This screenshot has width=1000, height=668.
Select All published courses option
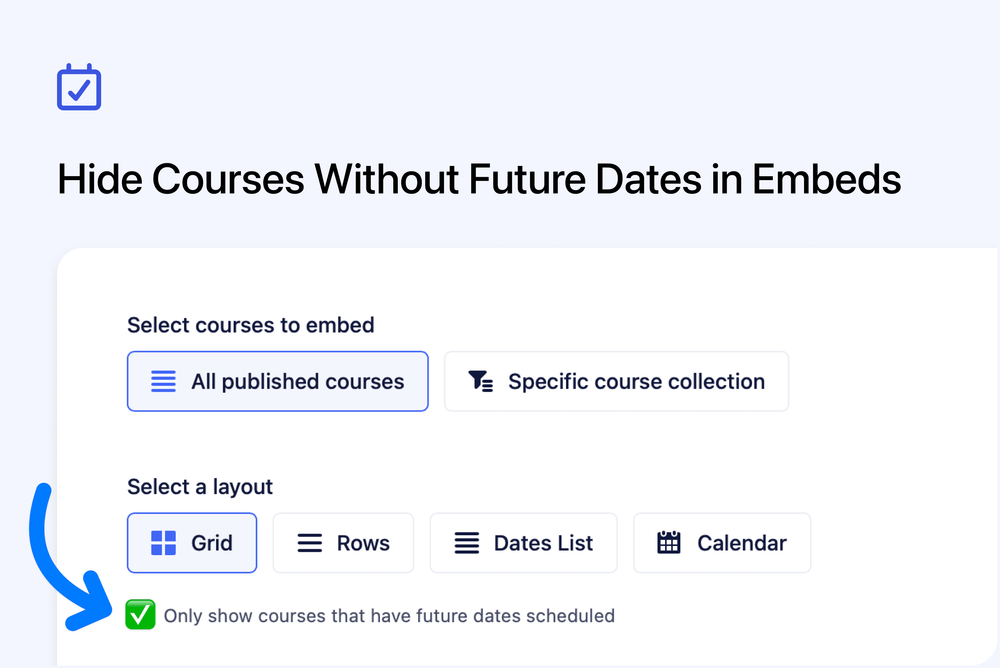click(277, 381)
